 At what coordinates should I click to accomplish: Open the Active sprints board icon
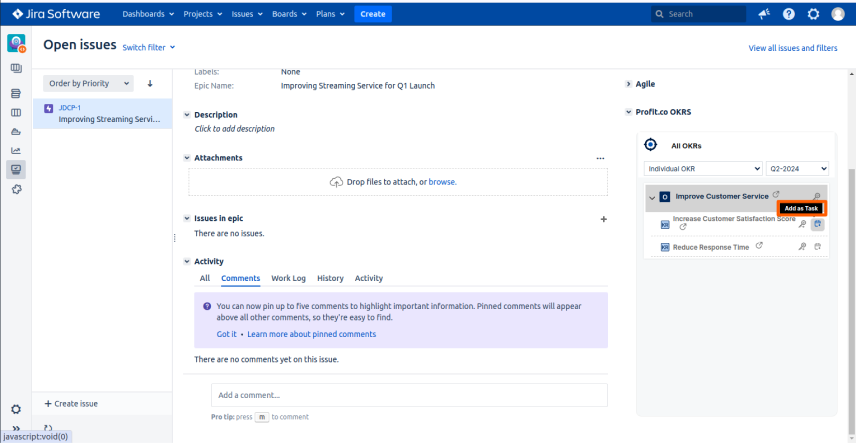point(16,113)
